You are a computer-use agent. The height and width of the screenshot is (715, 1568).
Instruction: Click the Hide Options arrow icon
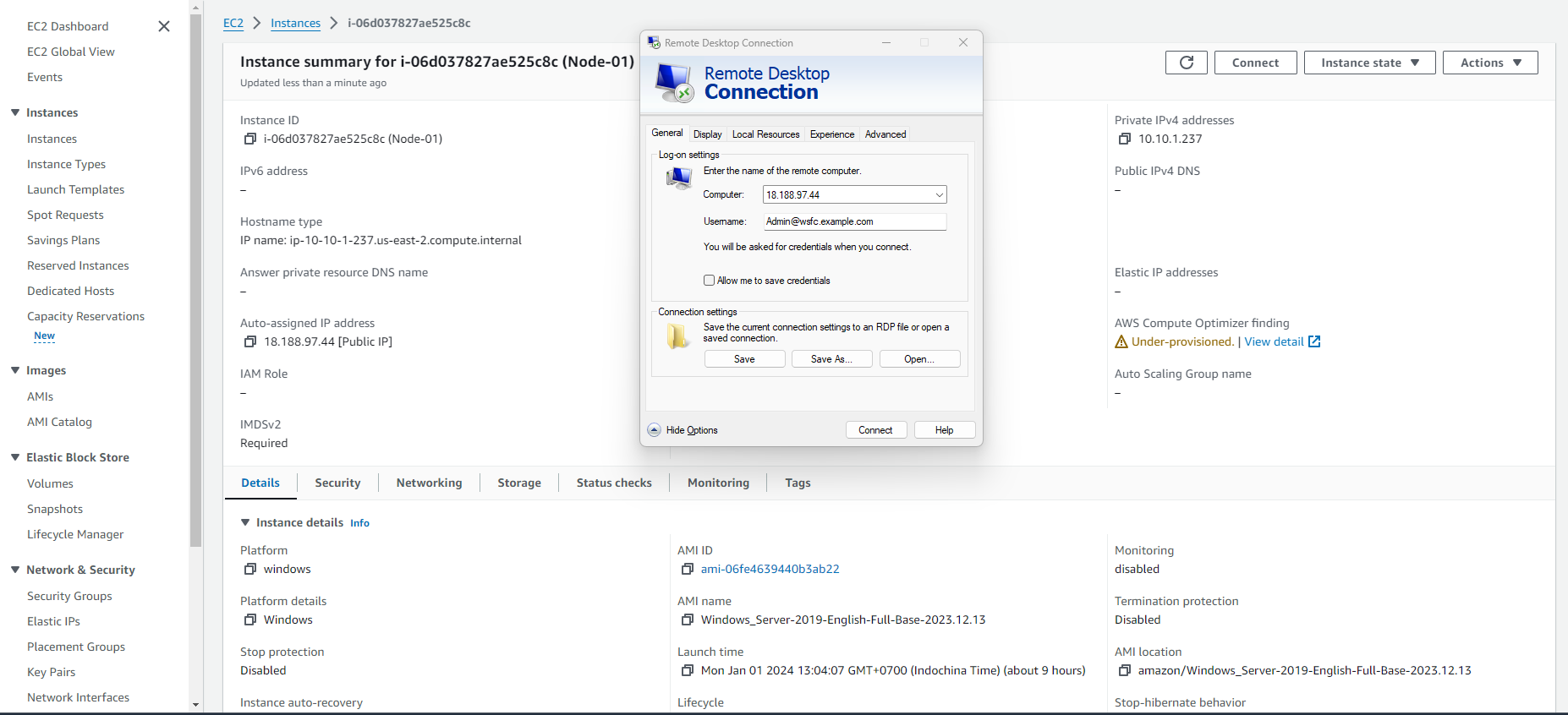[655, 430]
